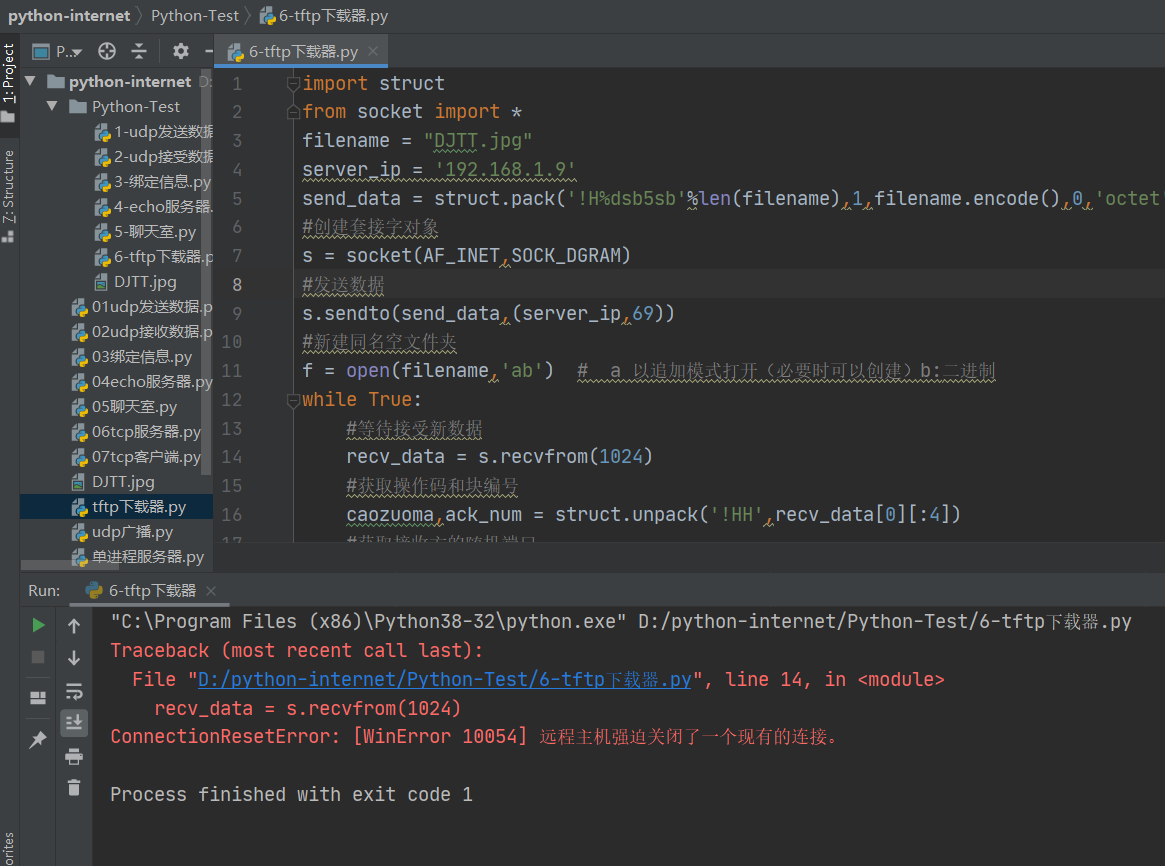Toggle scroll to end in console
Screen dimensions: 1165x866
tap(74, 723)
